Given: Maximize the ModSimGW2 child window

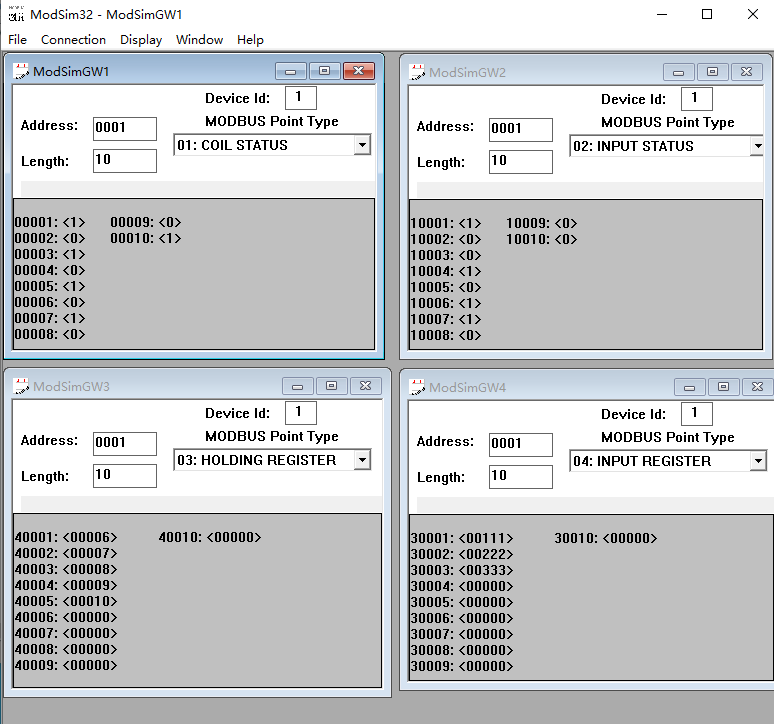Looking at the screenshot, I should coord(712,73).
